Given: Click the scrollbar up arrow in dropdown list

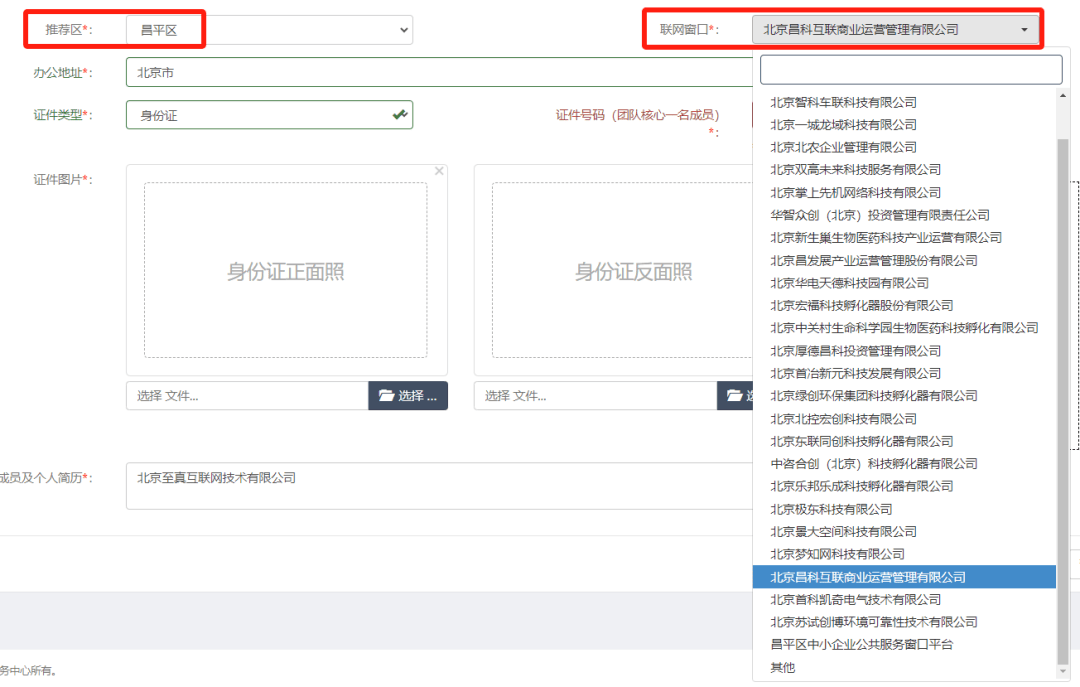Looking at the screenshot, I should [x=1063, y=96].
